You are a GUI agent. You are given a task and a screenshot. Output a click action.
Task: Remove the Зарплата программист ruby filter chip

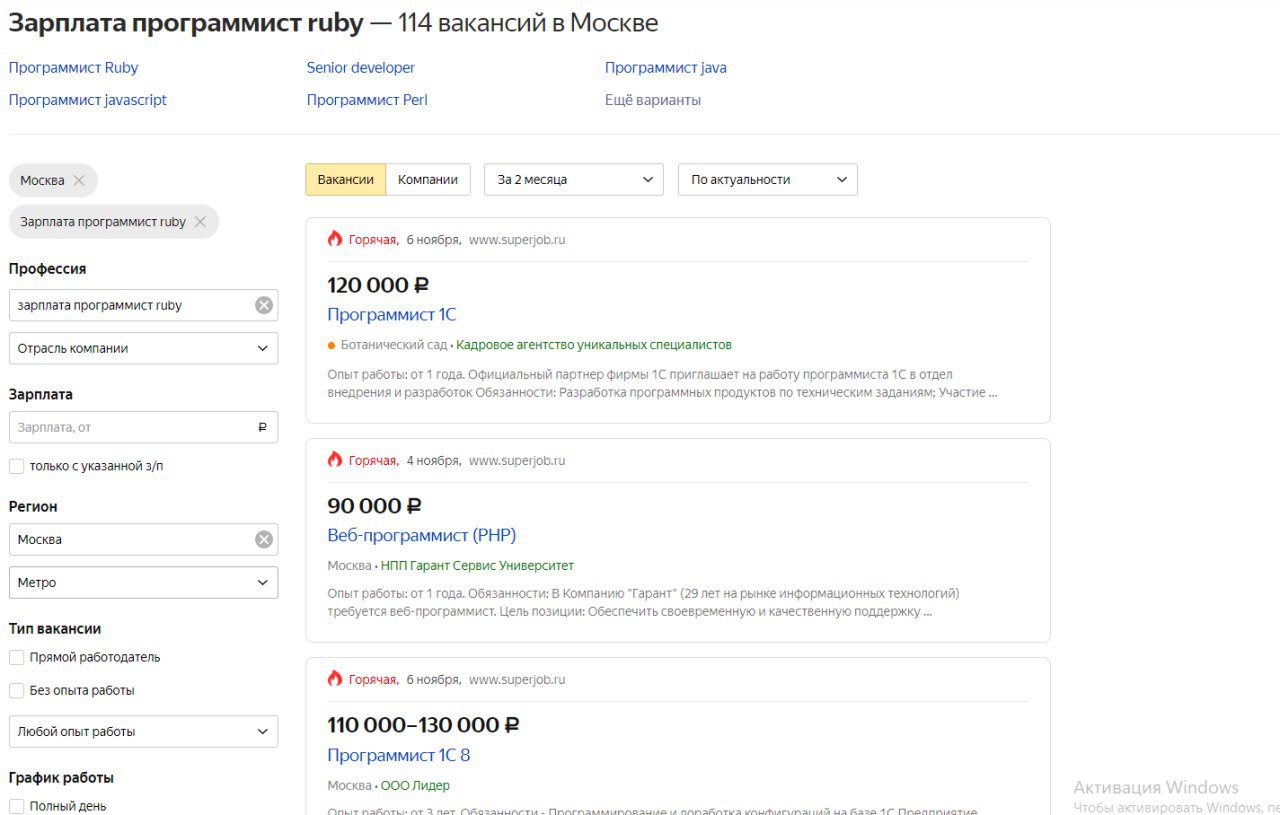pyautogui.click(x=200, y=222)
